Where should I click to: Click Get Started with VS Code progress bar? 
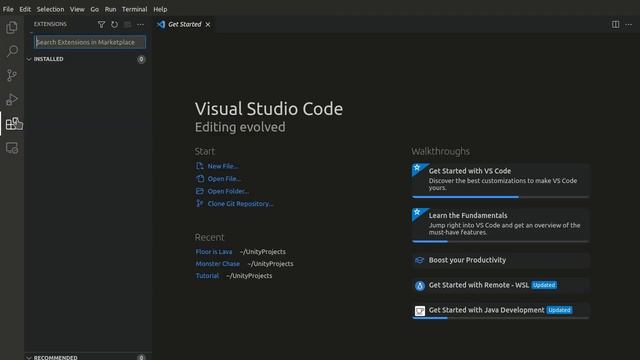pyautogui.click(x=500, y=197)
